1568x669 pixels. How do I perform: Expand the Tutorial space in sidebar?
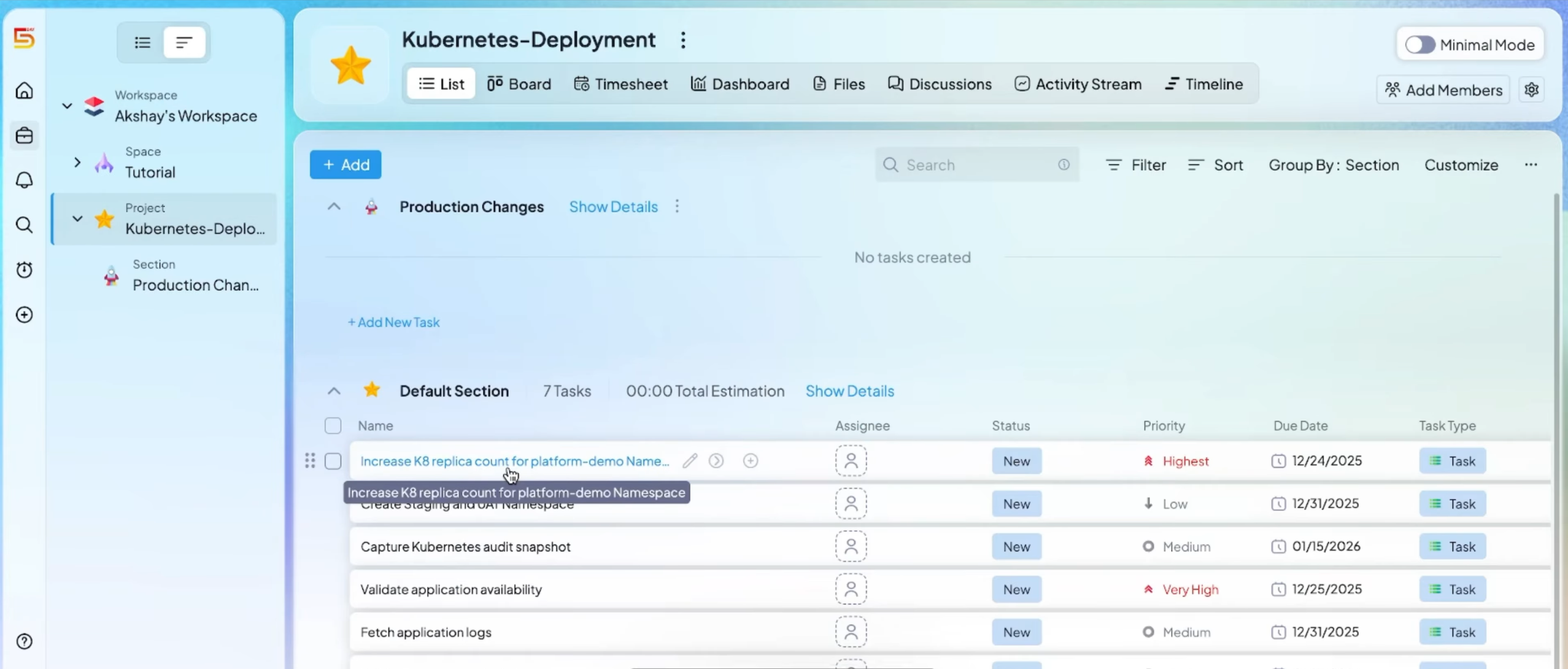pos(77,162)
